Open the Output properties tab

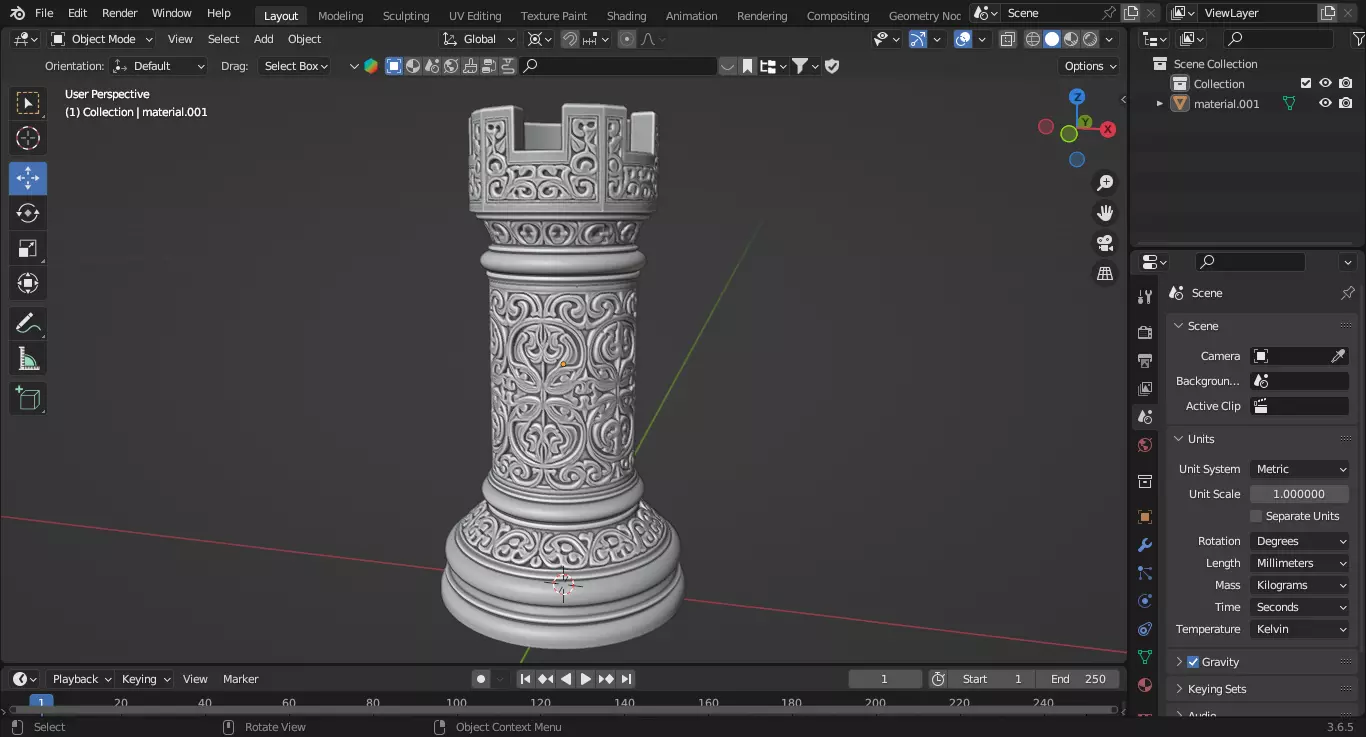1145,360
